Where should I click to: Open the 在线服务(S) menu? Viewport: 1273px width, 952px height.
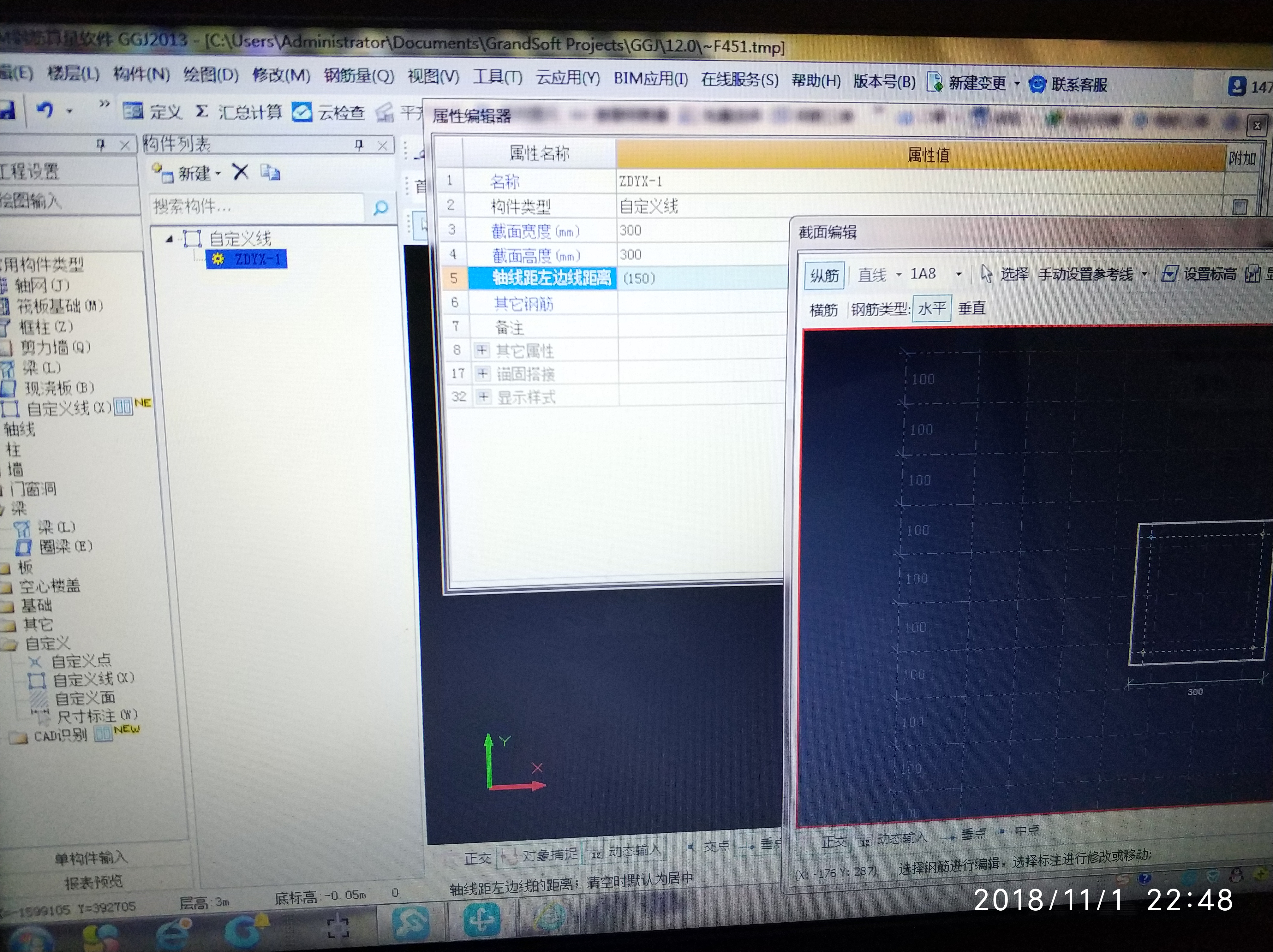[x=739, y=79]
